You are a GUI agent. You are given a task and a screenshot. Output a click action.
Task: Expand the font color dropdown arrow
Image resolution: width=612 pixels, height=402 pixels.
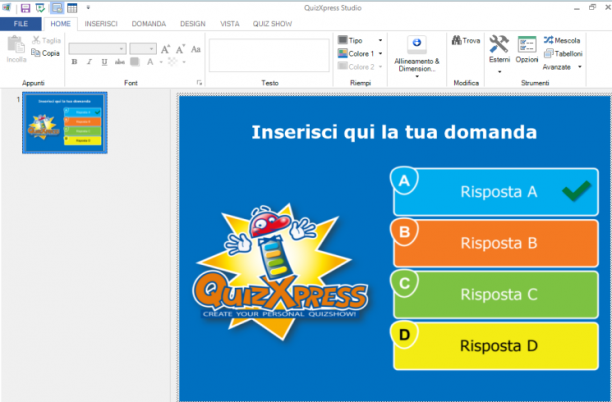(x=161, y=62)
